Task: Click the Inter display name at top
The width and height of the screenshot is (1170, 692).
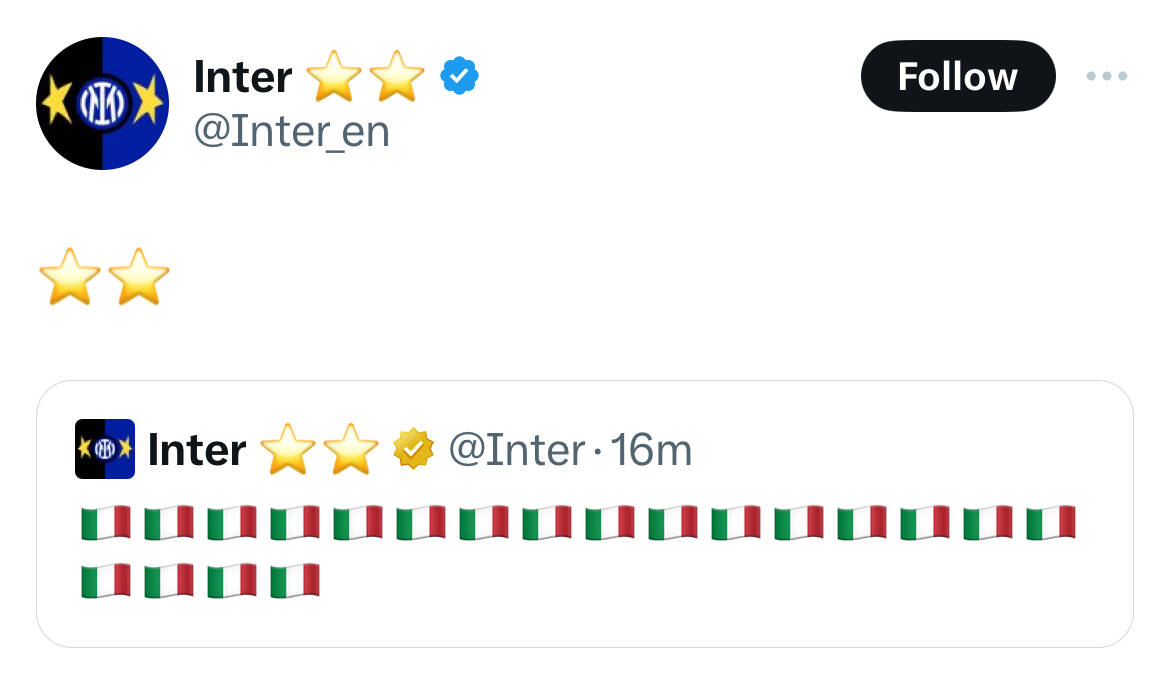Action: tap(243, 77)
